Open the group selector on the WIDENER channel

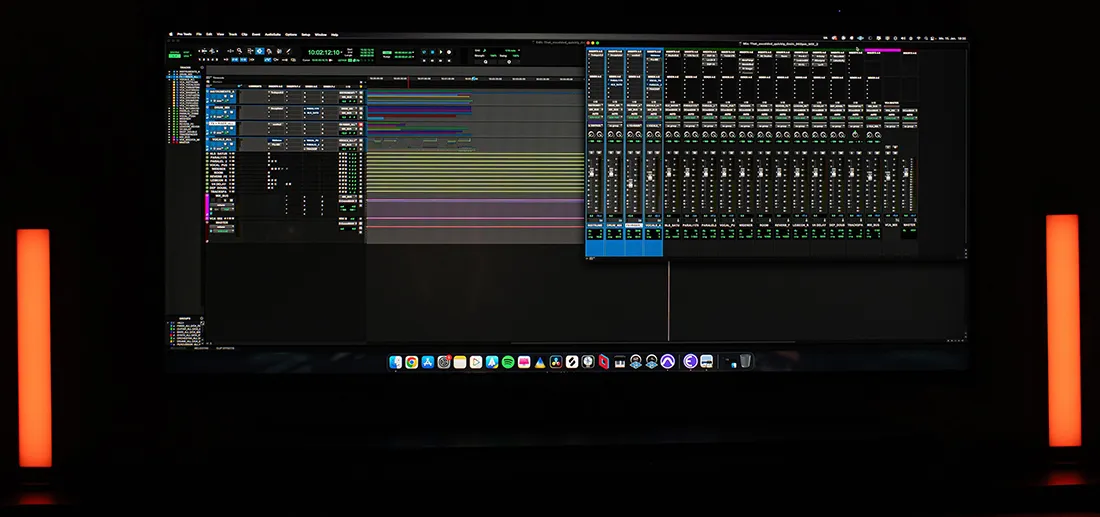point(746,126)
